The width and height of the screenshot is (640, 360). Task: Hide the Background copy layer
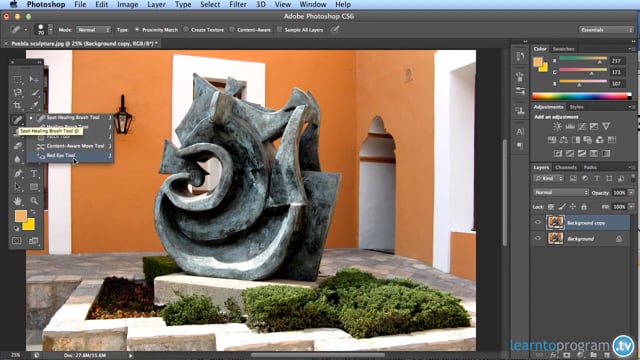(x=538, y=222)
